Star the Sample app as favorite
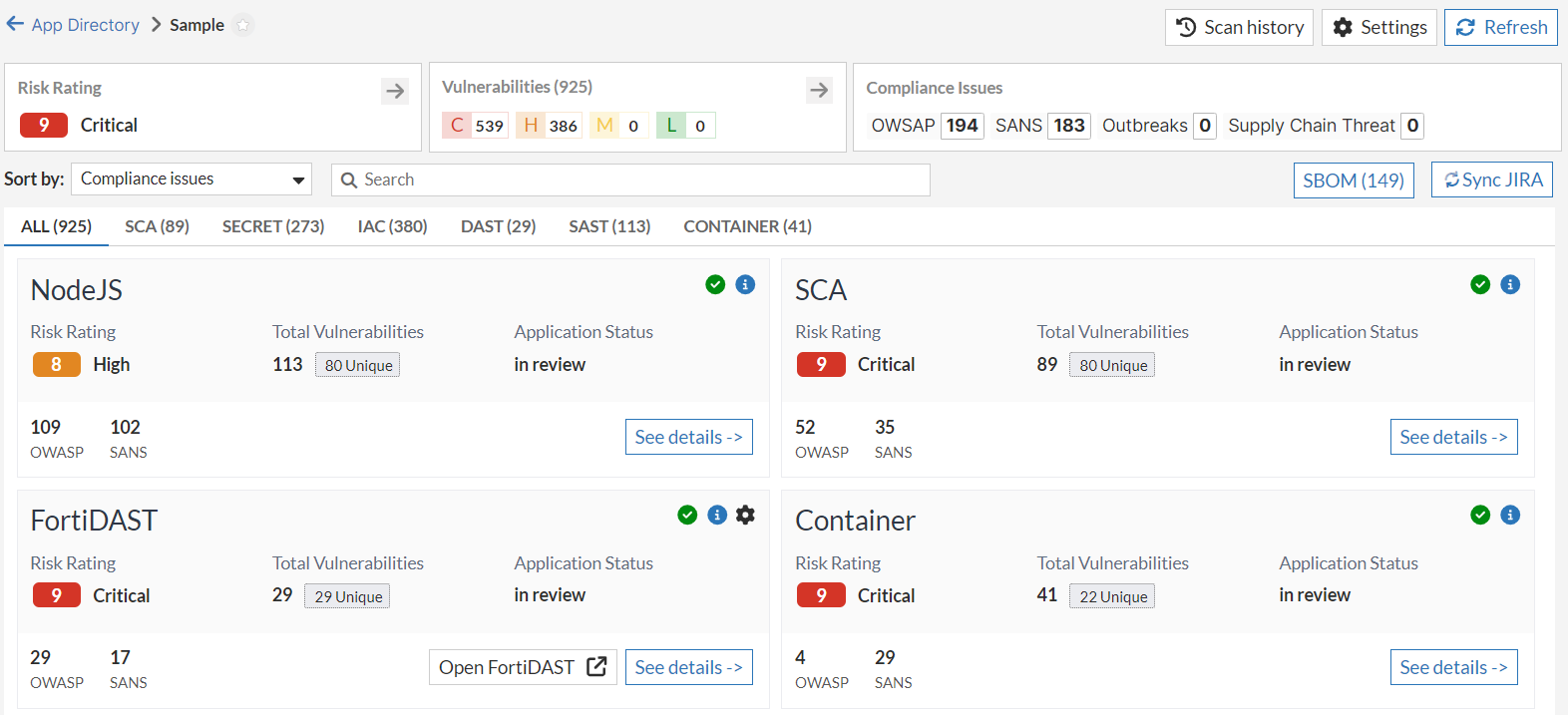This screenshot has height=715, width=1568. tap(242, 25)
